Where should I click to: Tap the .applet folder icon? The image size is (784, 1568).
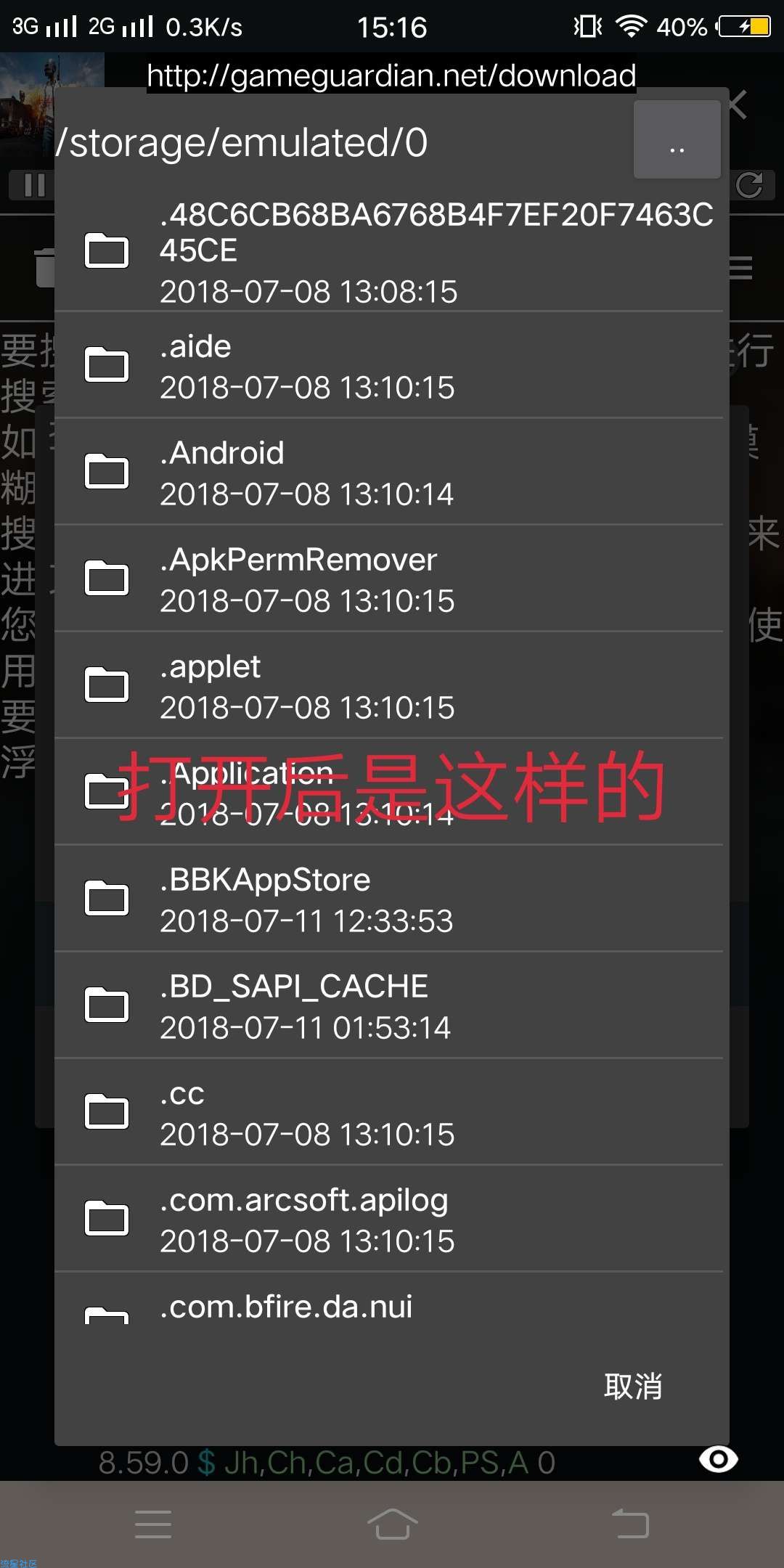107,685
